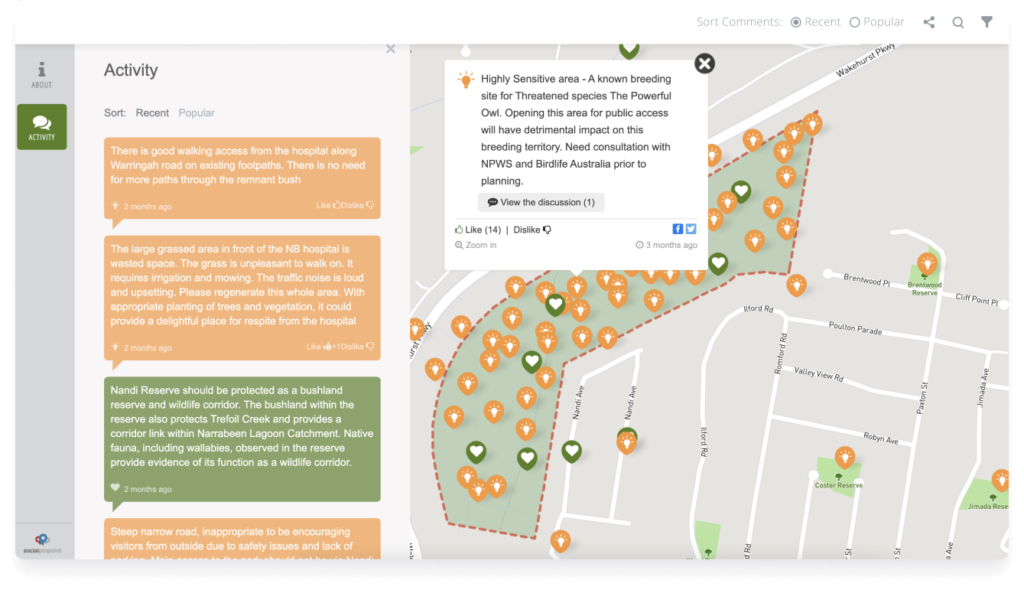Close the Powerful Owl comment popup
The height and width of the screenshot is (590, 1024).
click(x=704, y=63)
